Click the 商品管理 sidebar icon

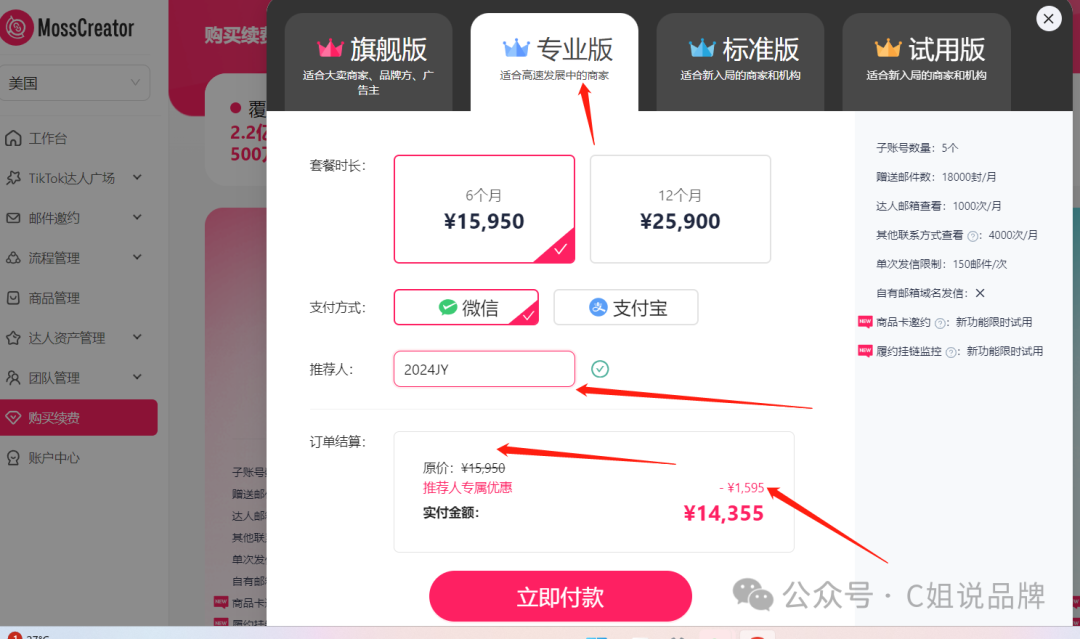click(x=13, y=298)
